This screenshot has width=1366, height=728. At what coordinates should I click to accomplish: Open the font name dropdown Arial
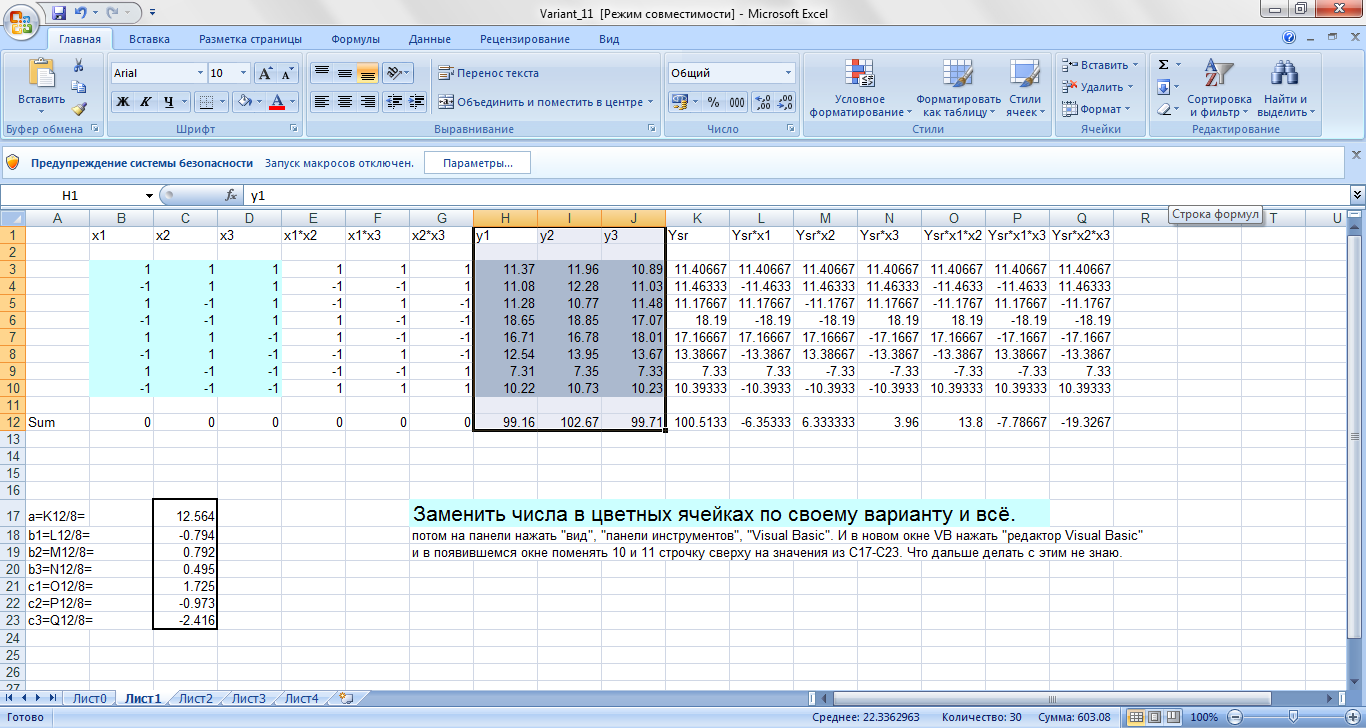pos(200,73)
